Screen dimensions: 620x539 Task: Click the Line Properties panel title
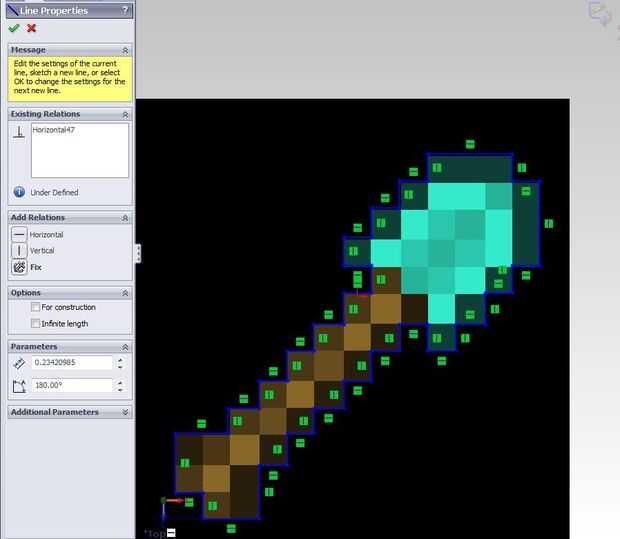54,11
